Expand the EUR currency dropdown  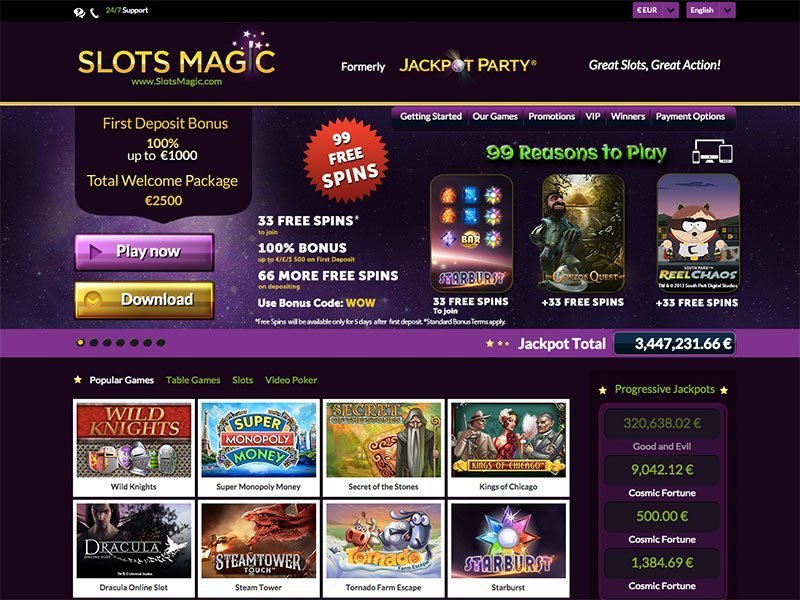click(656, 10)
